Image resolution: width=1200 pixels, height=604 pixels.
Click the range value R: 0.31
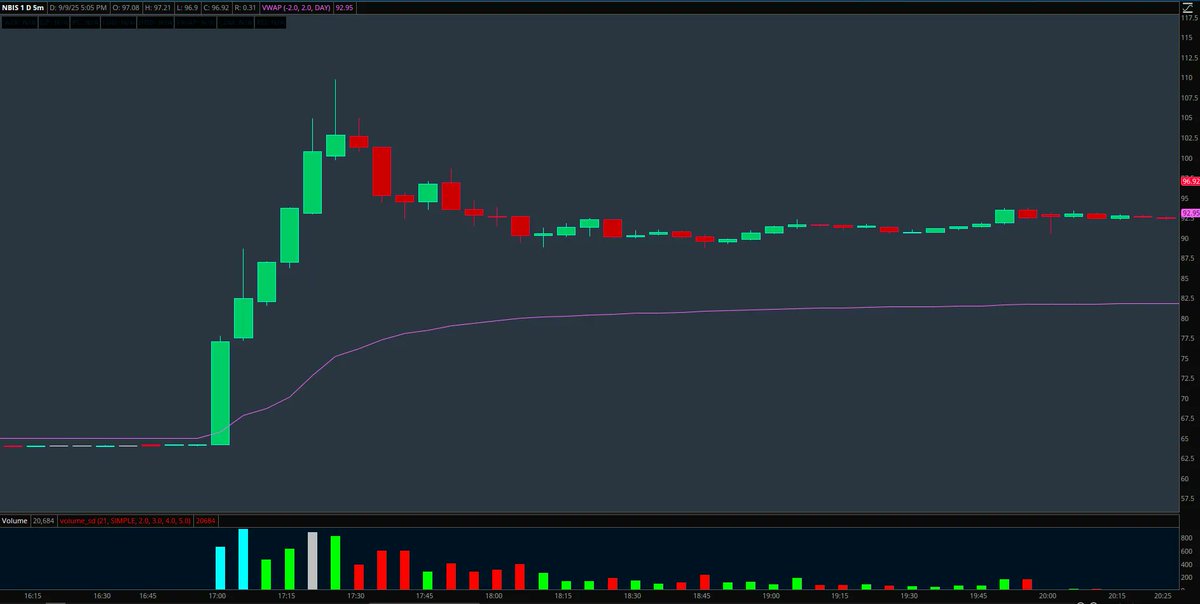click(x=245, y=8)
